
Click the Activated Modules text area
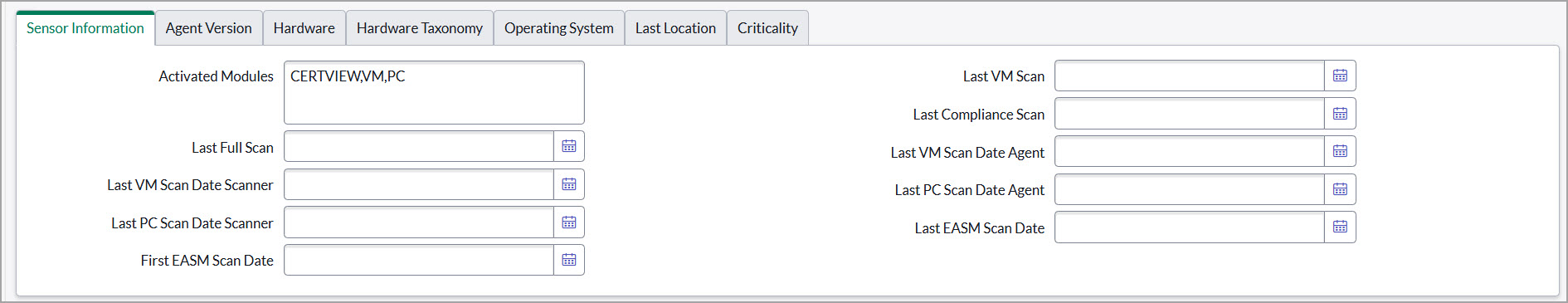(434, 92)
